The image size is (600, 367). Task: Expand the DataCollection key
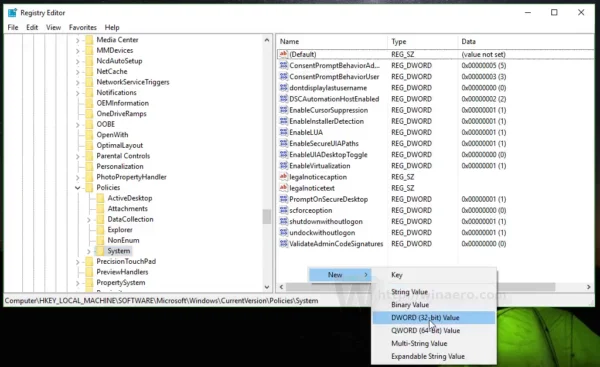(89, 219)
